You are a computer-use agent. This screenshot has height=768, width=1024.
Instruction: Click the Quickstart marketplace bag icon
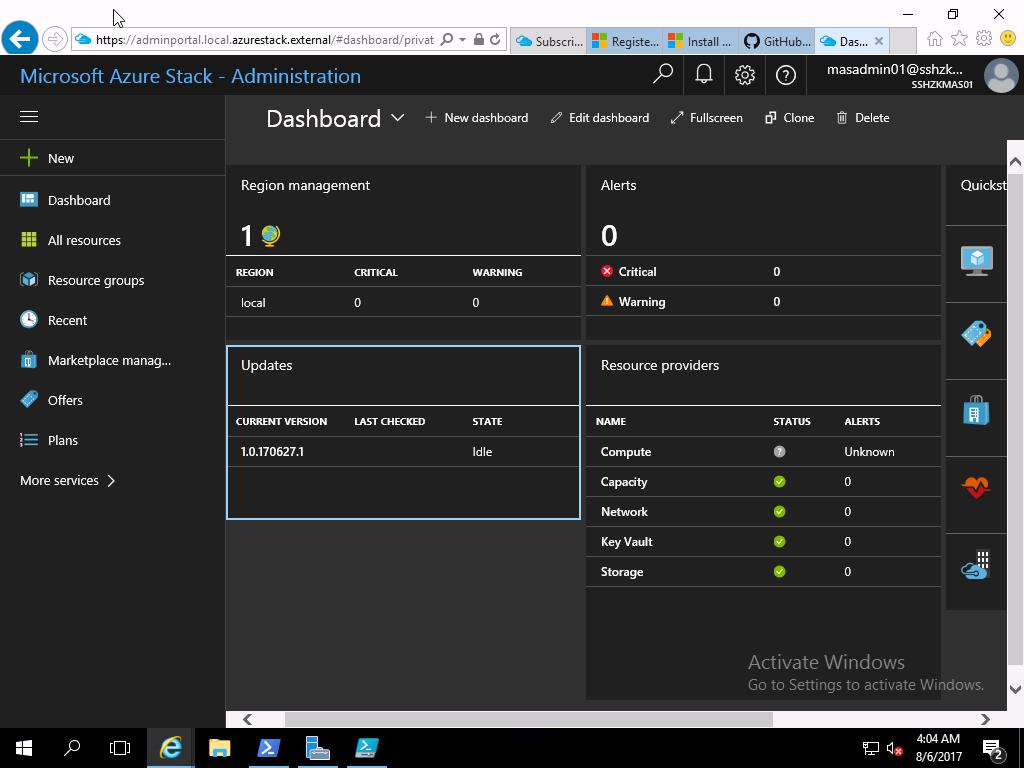tap(976, 410)
